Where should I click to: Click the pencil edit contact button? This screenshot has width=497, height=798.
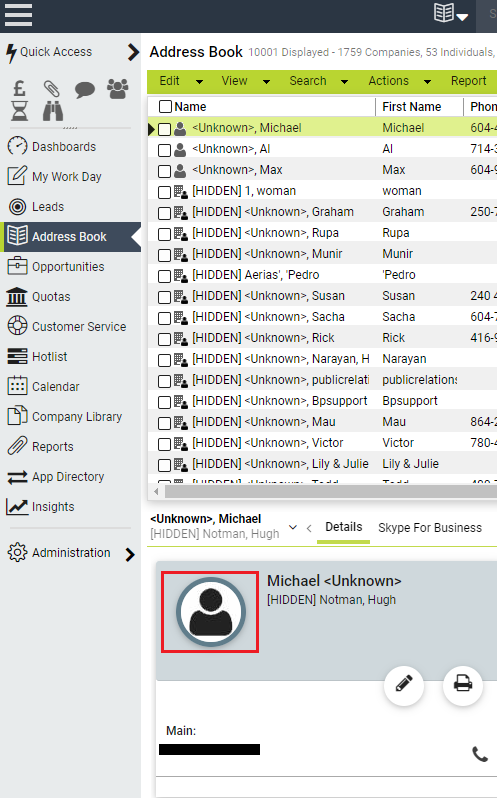[x=404, y=685]
